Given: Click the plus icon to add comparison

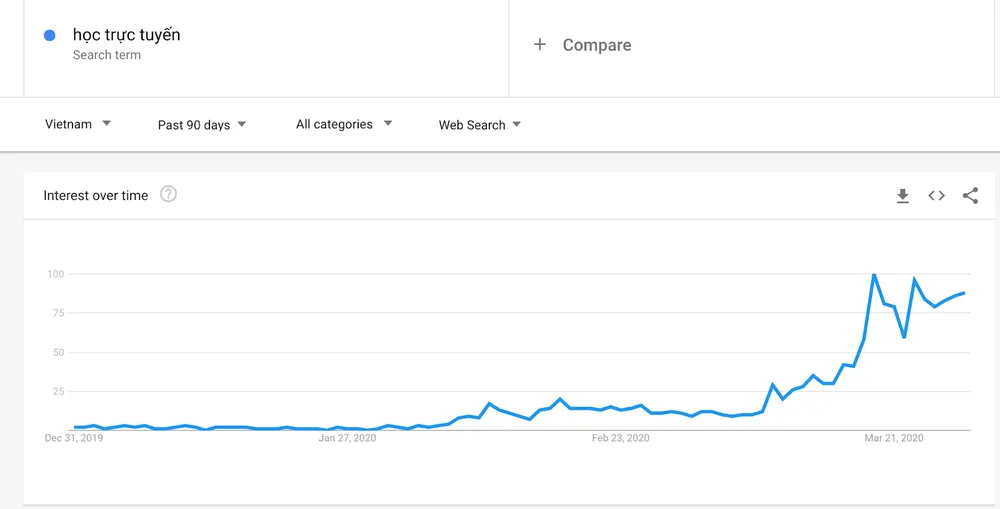Looking at the screenshot, I should [540, 45].
